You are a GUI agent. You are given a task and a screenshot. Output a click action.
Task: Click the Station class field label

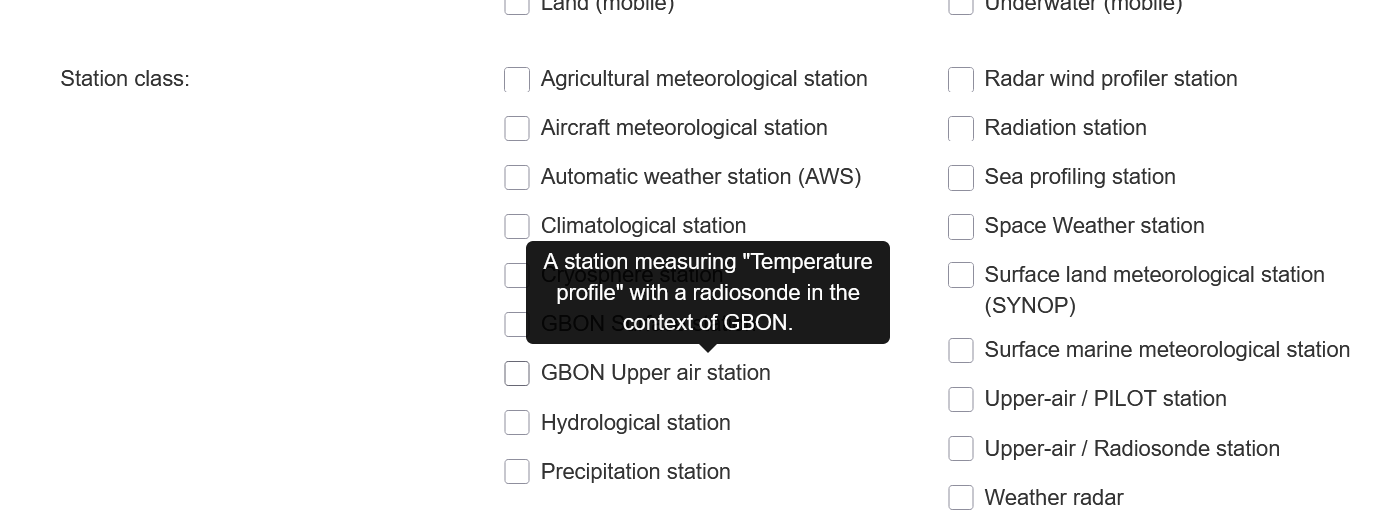pyautogui.click(x=125, y=79)
